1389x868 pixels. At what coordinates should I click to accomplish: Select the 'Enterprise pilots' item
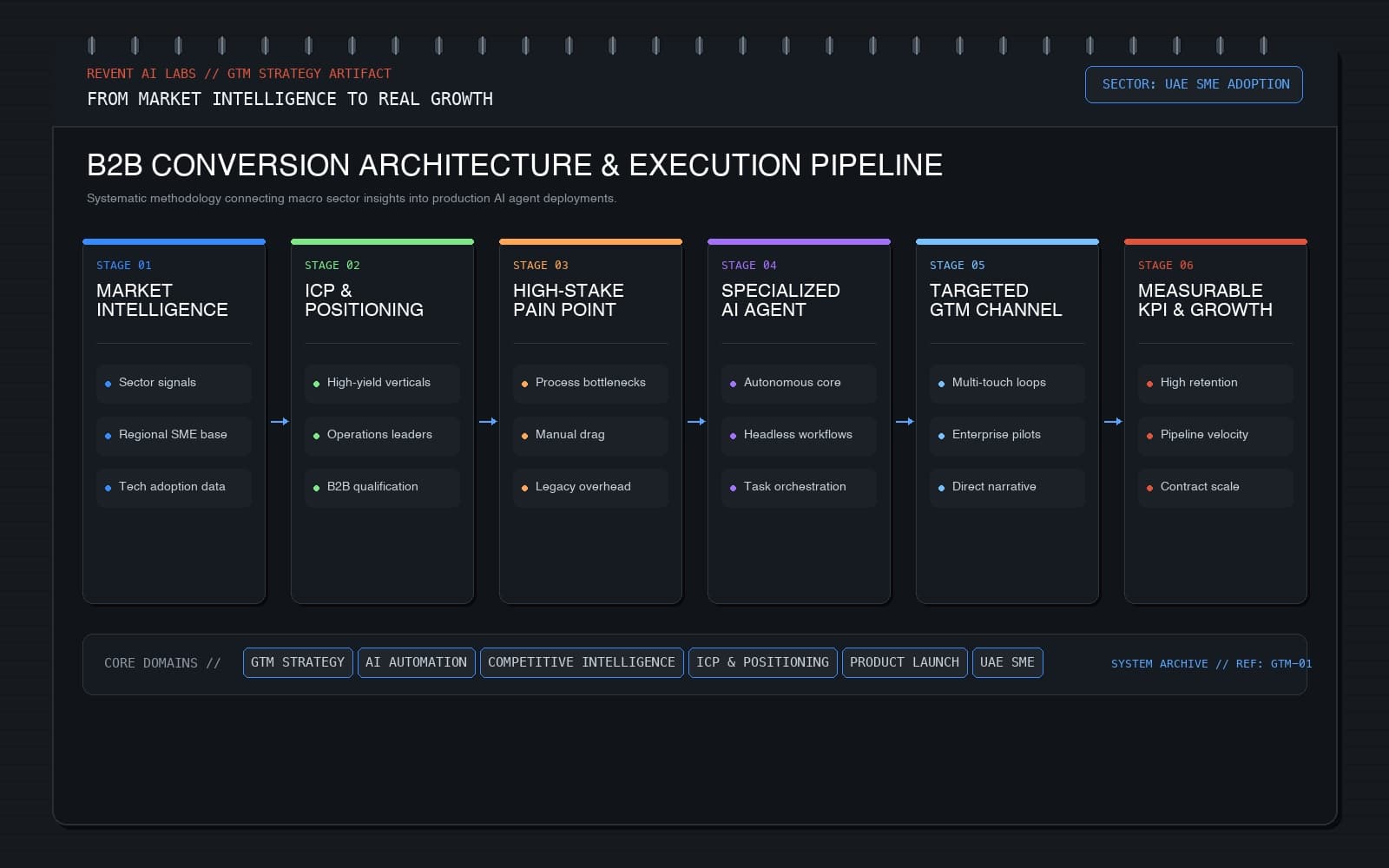click(1007, 435)
